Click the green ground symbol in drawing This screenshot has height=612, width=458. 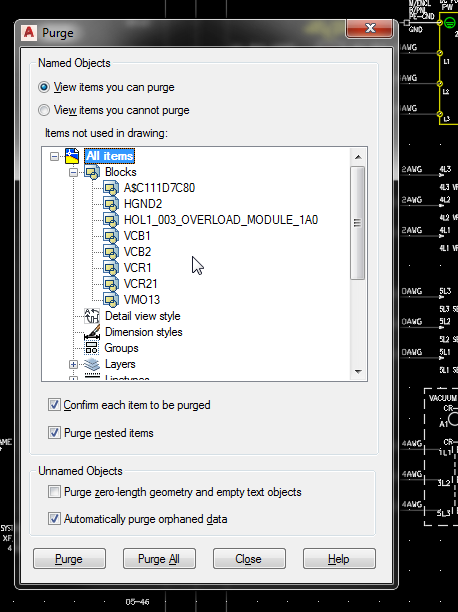(450, 23)
